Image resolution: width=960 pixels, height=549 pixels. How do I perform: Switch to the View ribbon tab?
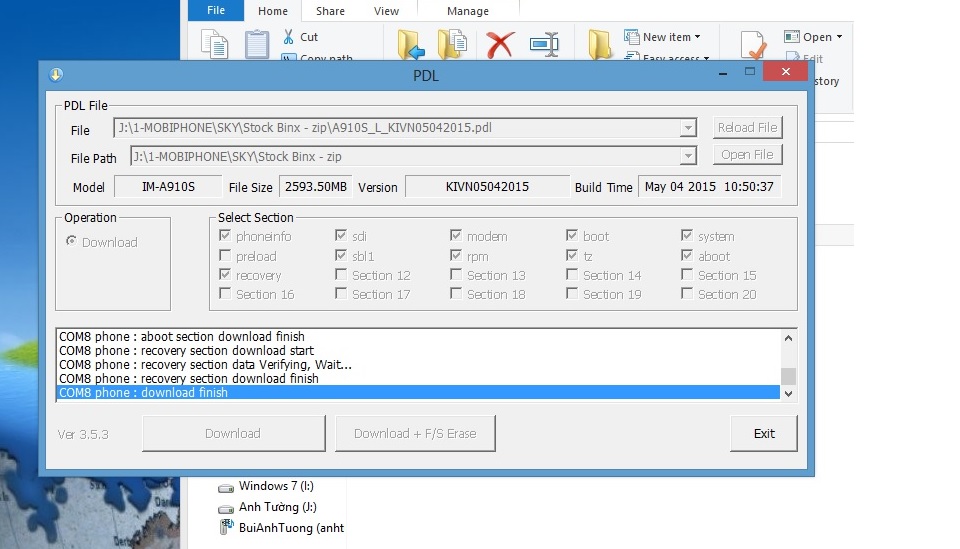click(x=386, y=11)
